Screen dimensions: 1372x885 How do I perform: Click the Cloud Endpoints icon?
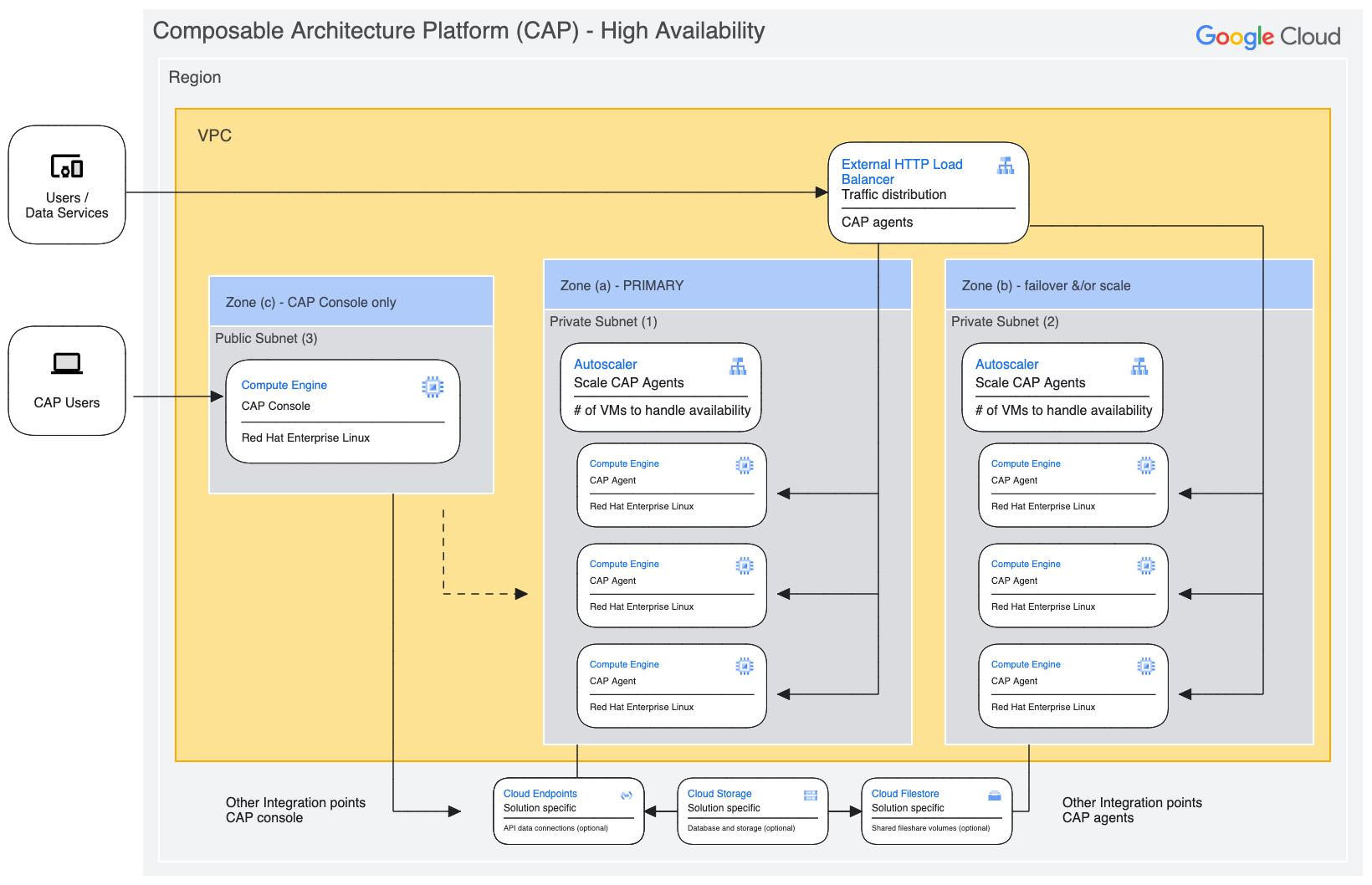click(627, 795)
